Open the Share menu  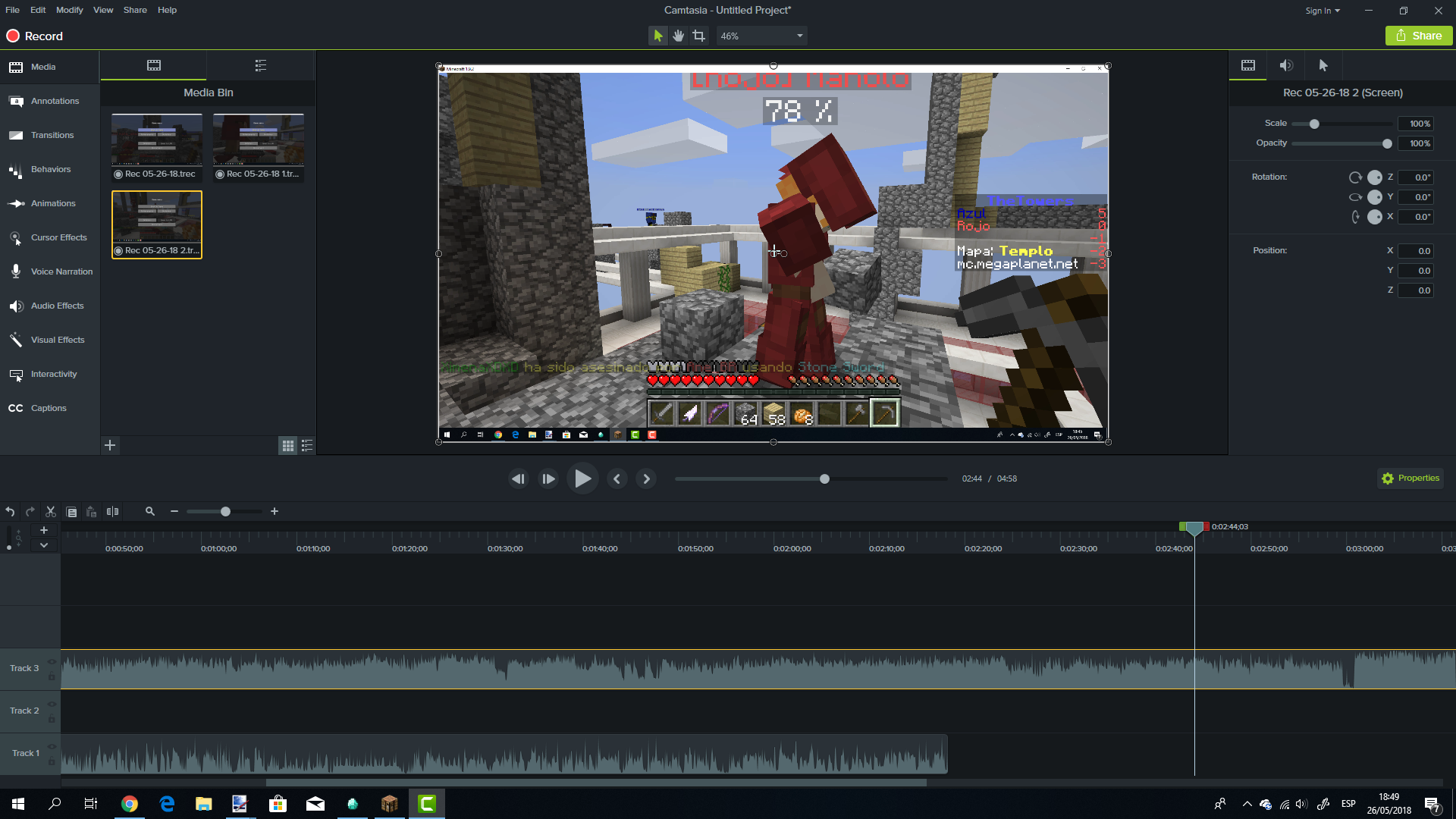point(135,10)
